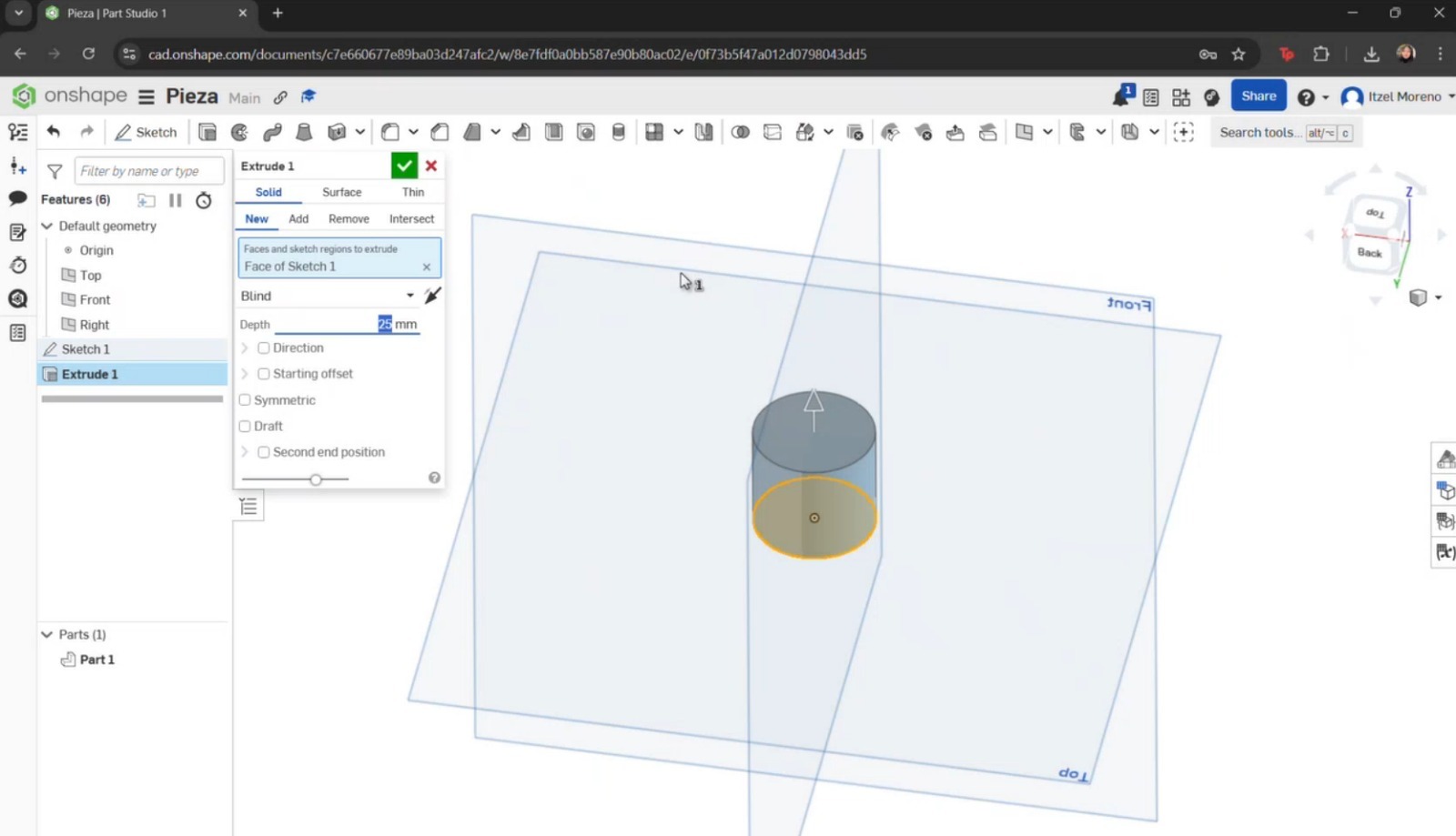Switch to the Surface tab
Image resolution: width=1456 pixels, height=836 pixels.
point(341,192)
